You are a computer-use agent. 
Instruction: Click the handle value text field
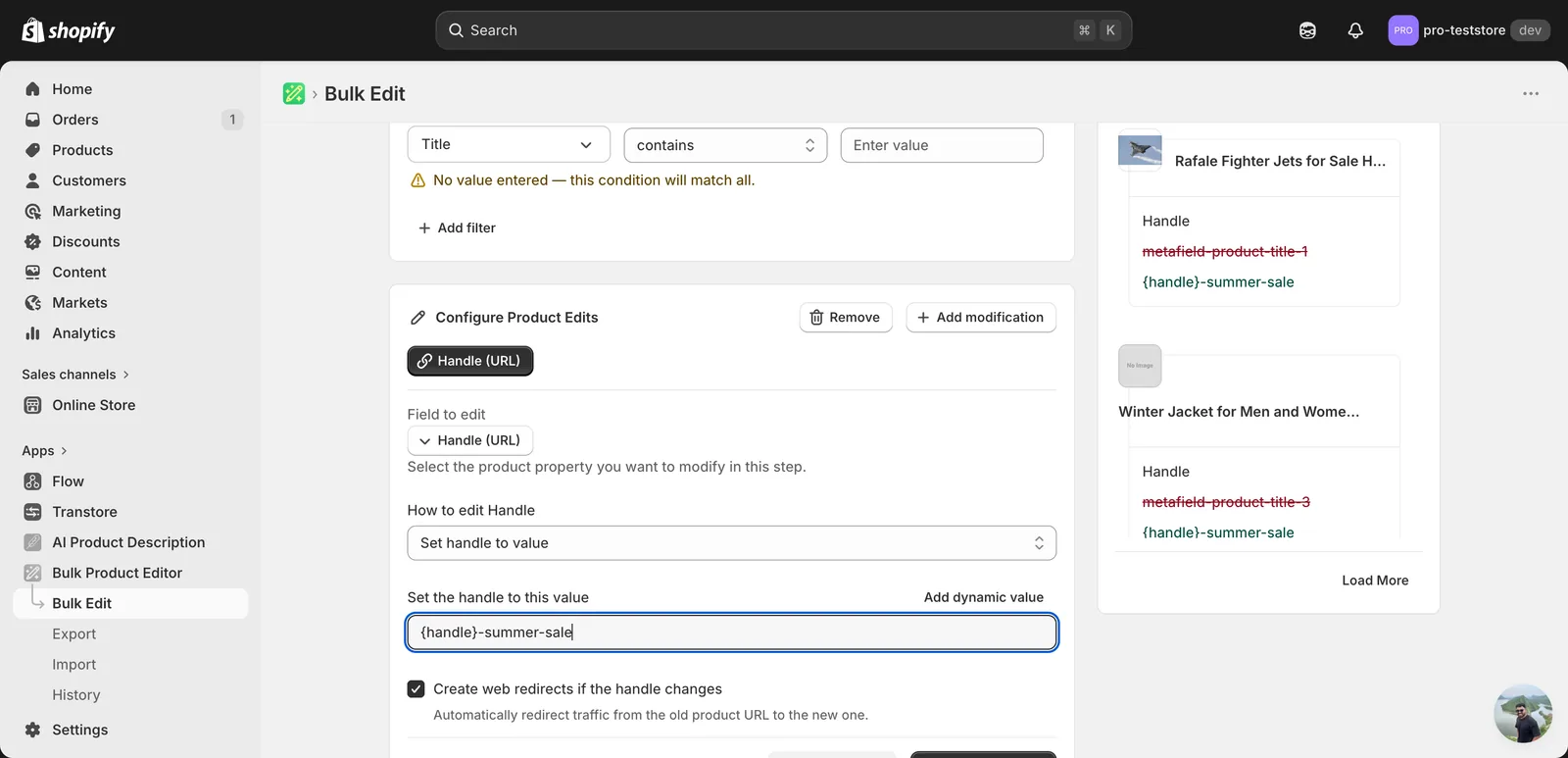click(732, 632)
